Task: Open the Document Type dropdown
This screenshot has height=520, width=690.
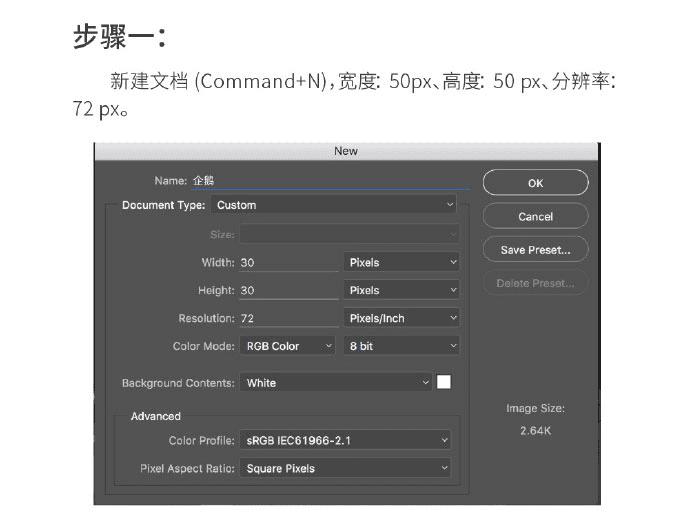Action: (334, 205)
